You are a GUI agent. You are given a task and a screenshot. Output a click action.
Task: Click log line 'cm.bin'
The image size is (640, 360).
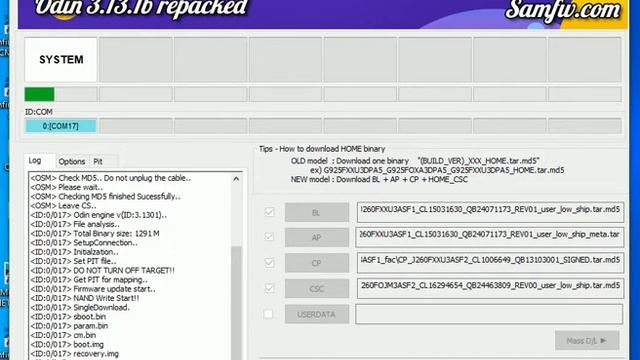(63, 335)
